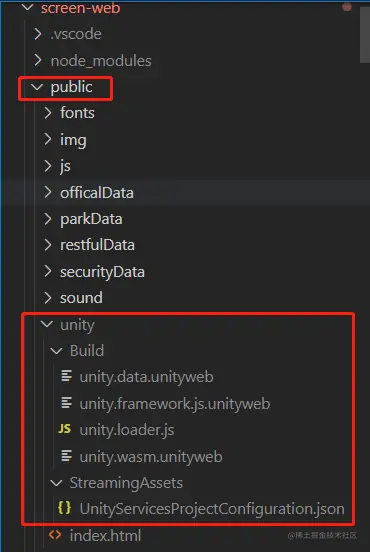Open the officalData folder
Screen dimensions: 370x552
point(97,193)
